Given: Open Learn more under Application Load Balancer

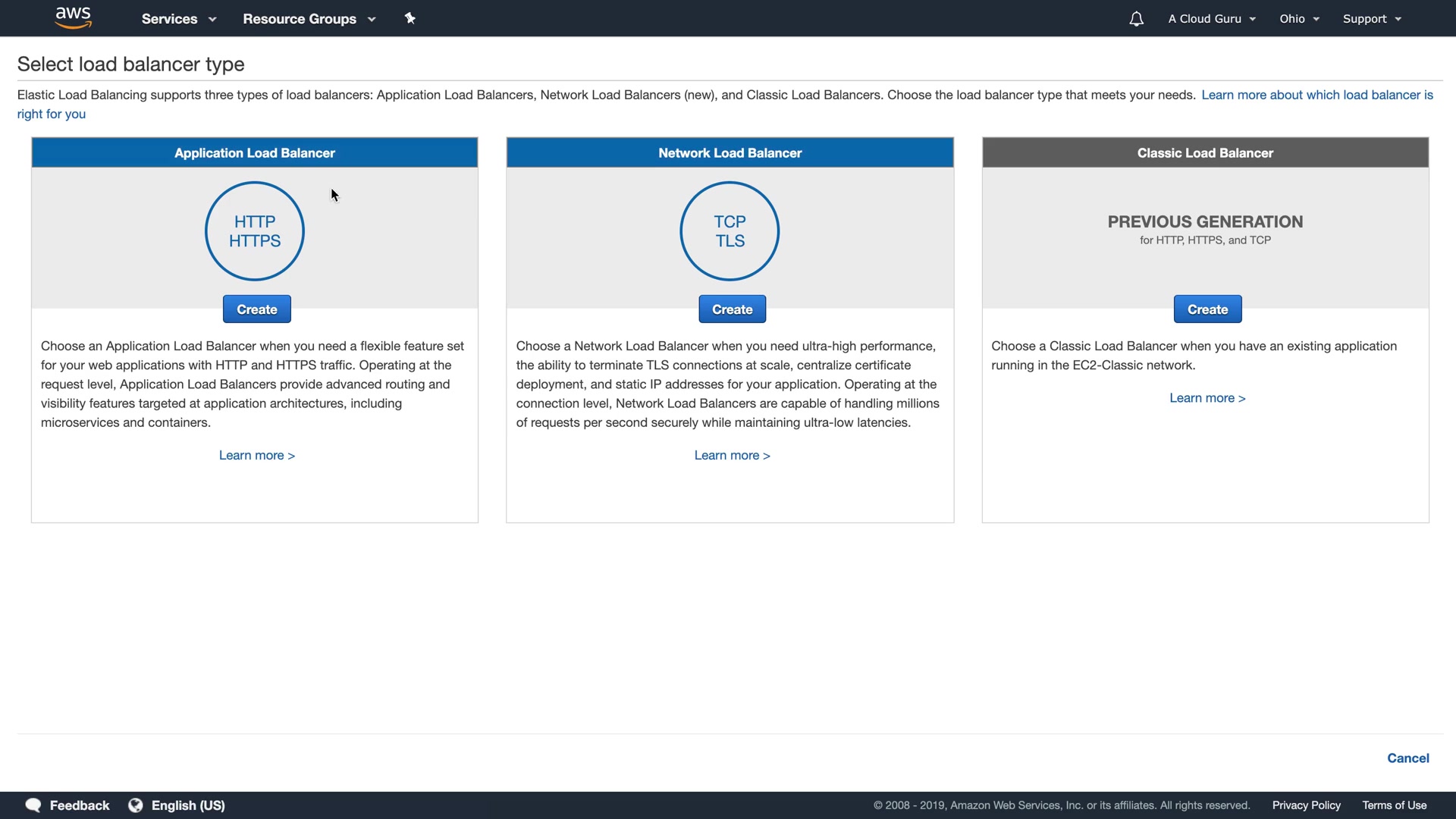Looking at the screenshot, I should 257,455.
